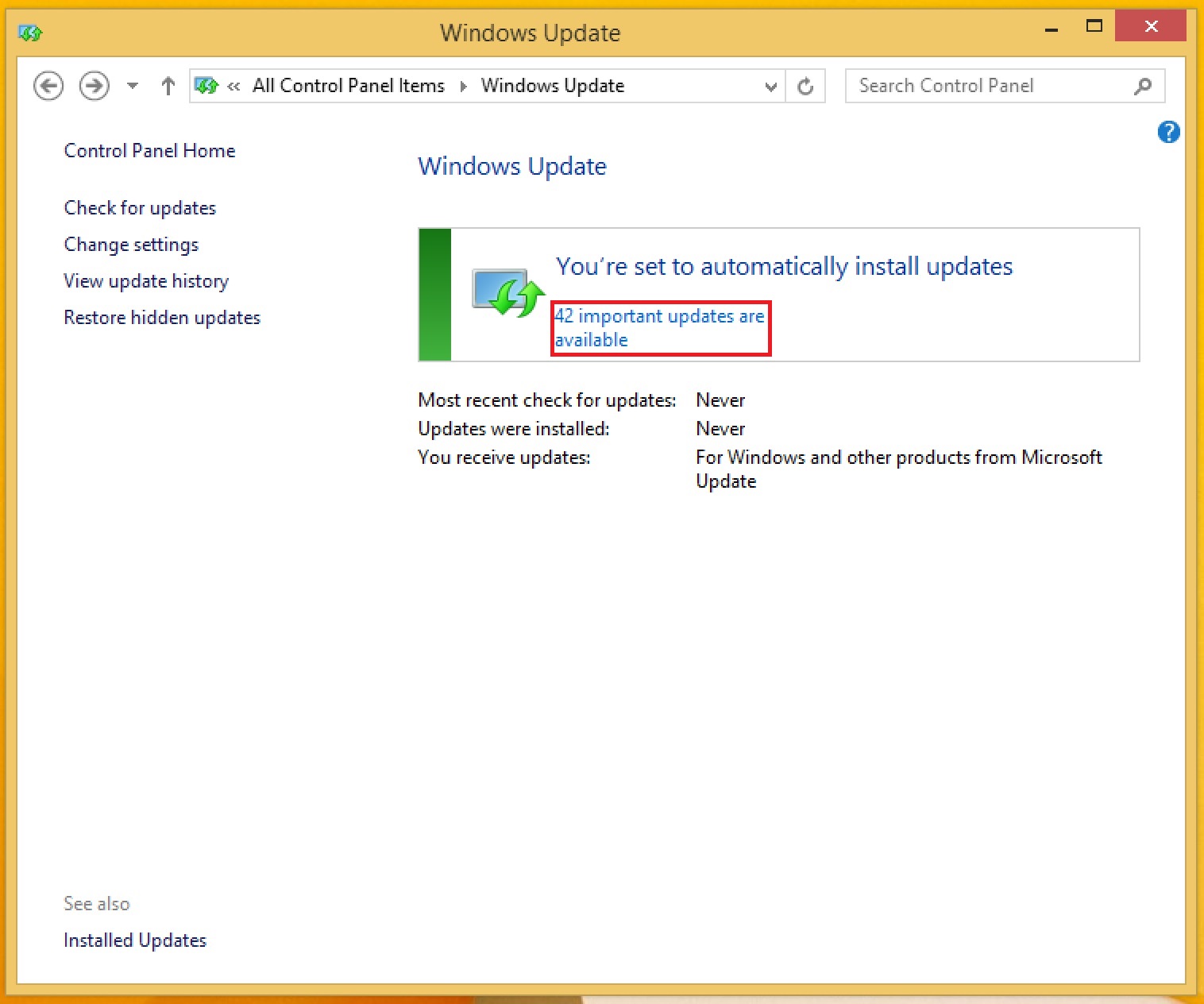The height and width of the screenshot is (1004, 1204).
Task: Focus the Search Control Panel field
Action: point(989,86)
